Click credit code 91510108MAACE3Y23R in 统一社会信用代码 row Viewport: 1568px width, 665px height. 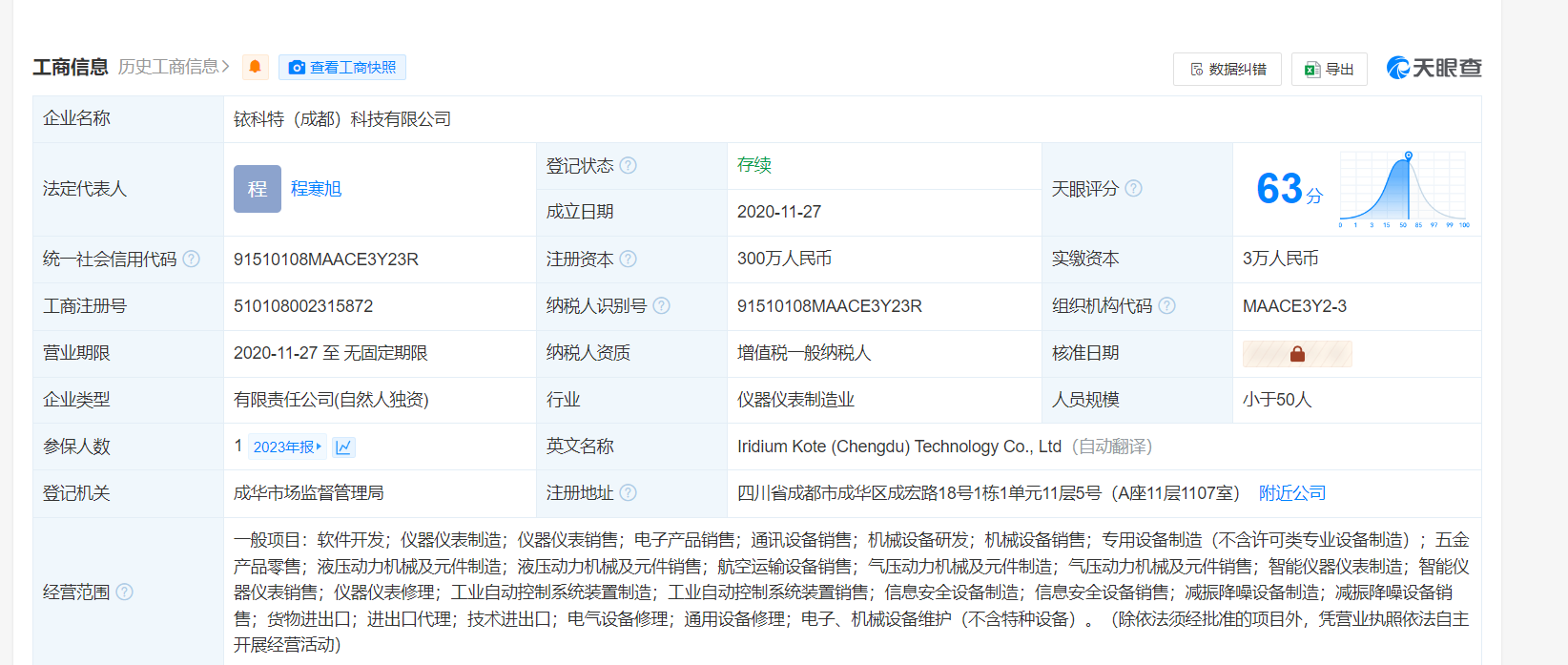click(x=326, y=260)
